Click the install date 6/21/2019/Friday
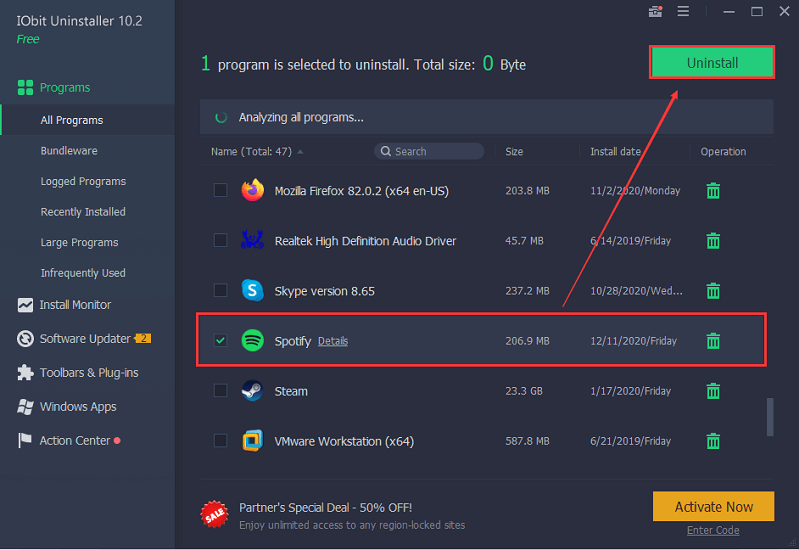Viewport: 799px width, 550px height. pos(630,441)
